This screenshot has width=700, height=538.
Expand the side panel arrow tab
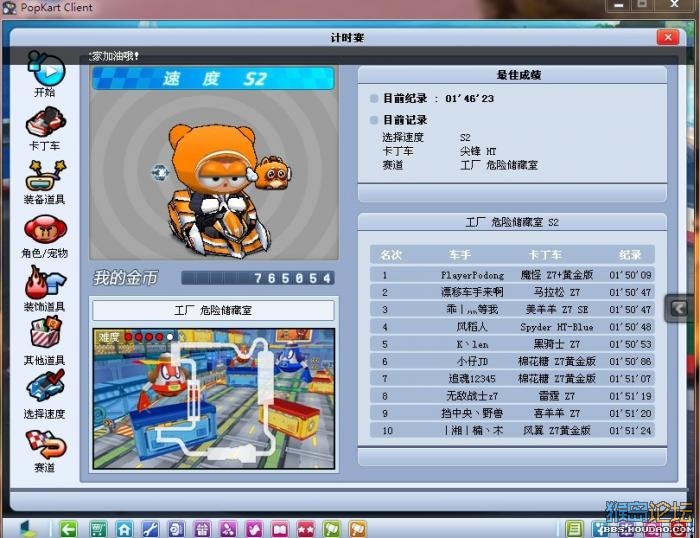coord(679,308)
